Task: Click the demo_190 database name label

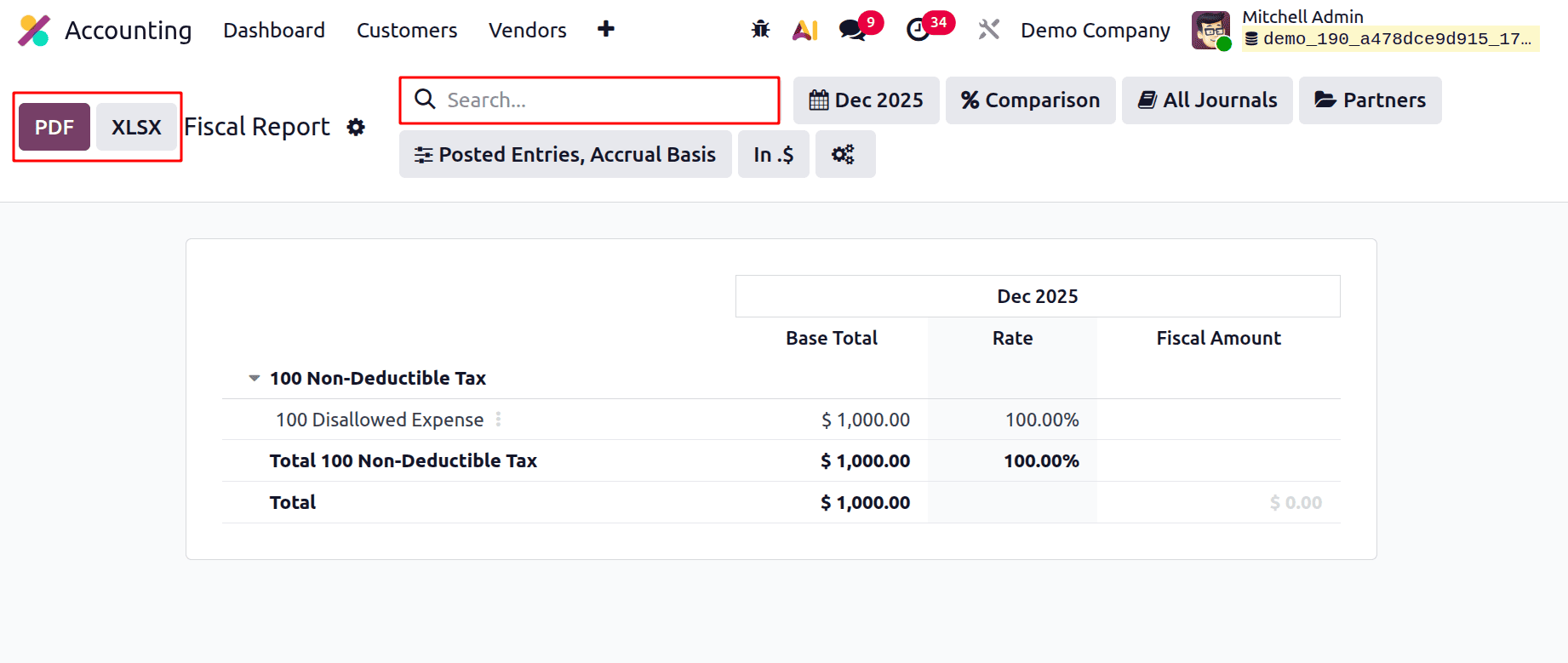Action: point(1389,39)
